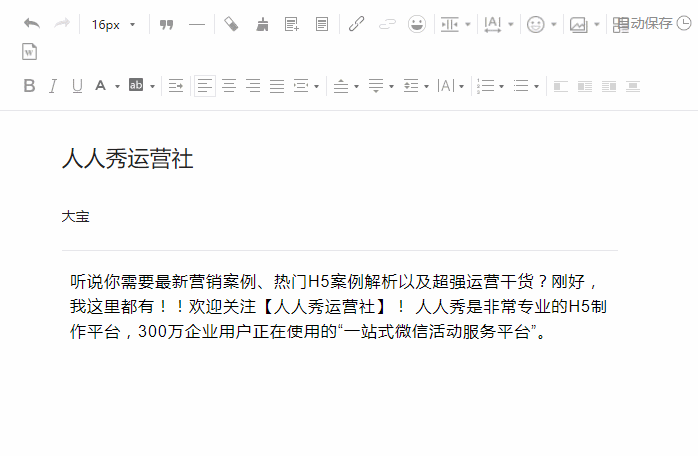
Task: Click the auto-save clock icon
Action: (x=683, y=23)
